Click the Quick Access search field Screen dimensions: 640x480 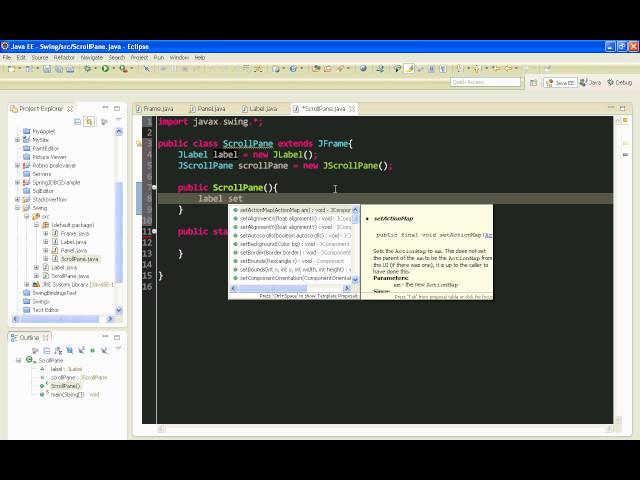[485, 82]
